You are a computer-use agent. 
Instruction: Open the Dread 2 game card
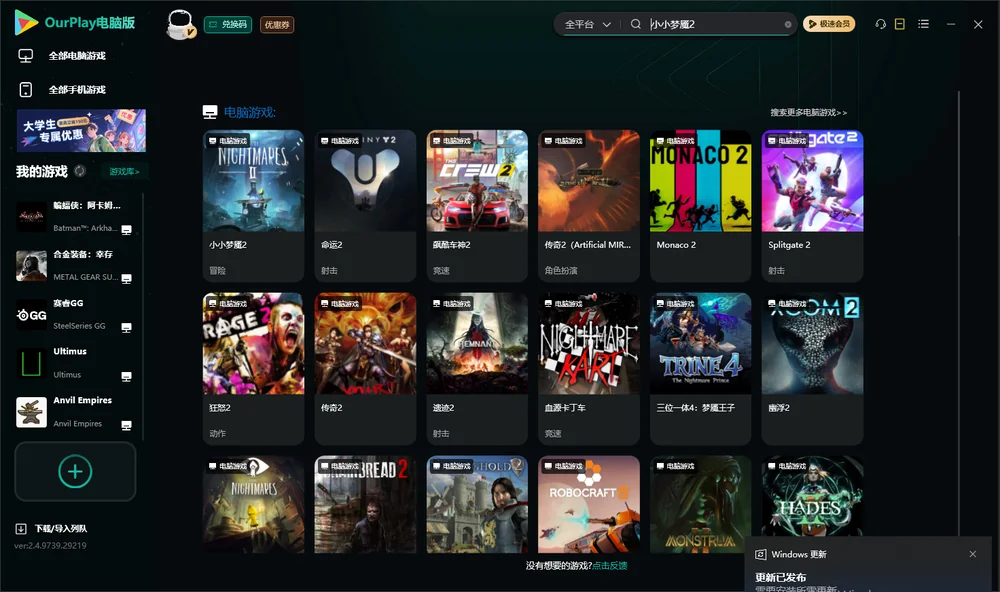point(365,504)
